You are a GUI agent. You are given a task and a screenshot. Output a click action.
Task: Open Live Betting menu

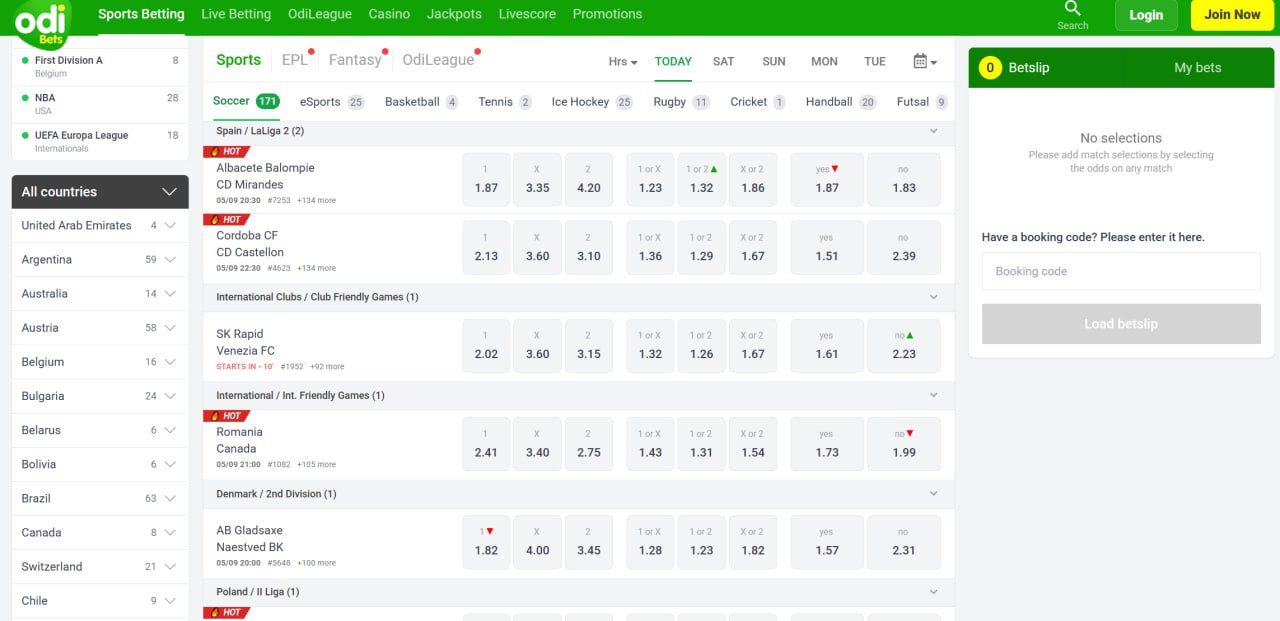click(236, 14)
